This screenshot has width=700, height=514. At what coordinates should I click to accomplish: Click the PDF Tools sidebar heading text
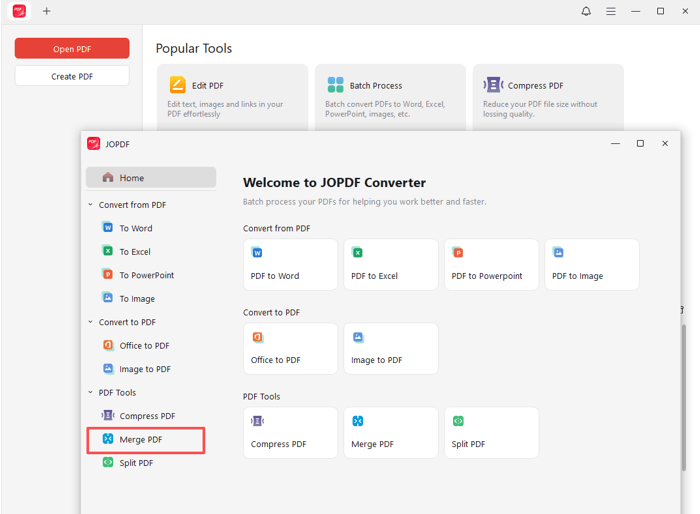(117, 393)
